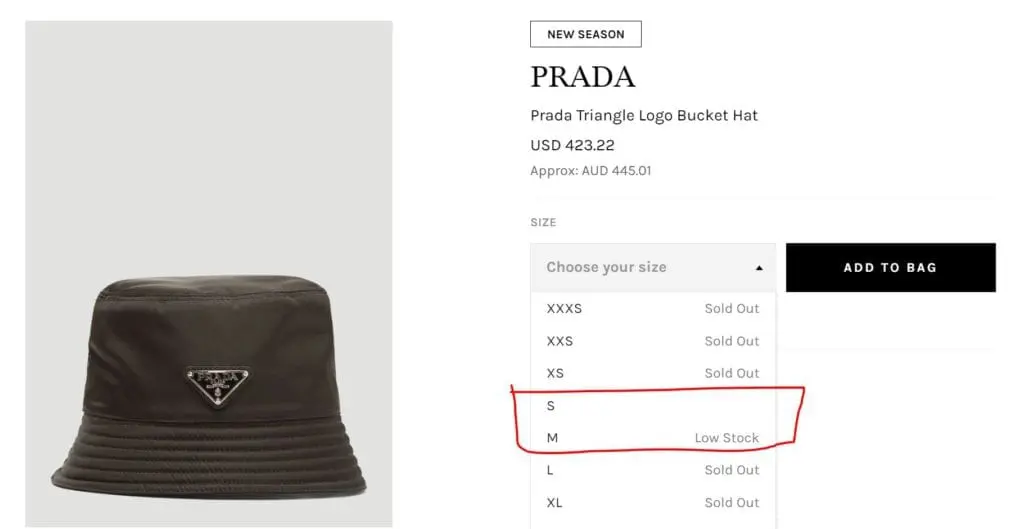The height and width of the screenshot is (529, 1024).
Task: Click the Low Stock label
Action: tap(727, 438)
